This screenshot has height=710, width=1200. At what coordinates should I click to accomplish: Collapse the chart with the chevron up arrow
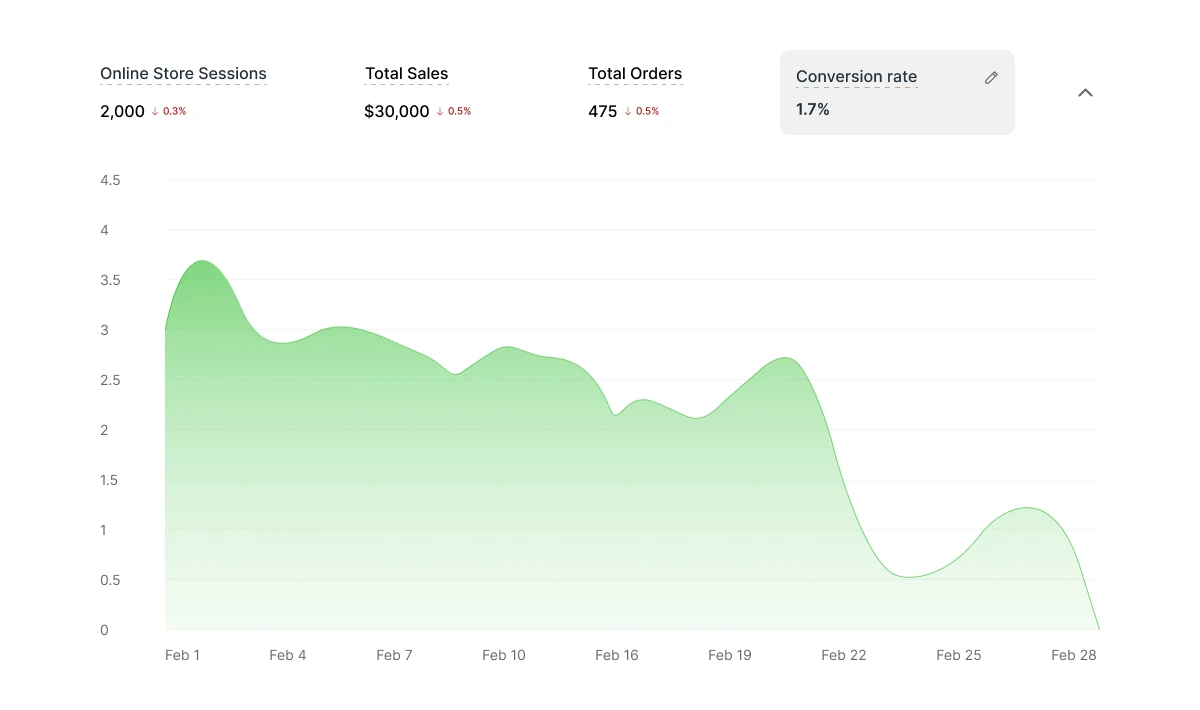click(1085, 93)
